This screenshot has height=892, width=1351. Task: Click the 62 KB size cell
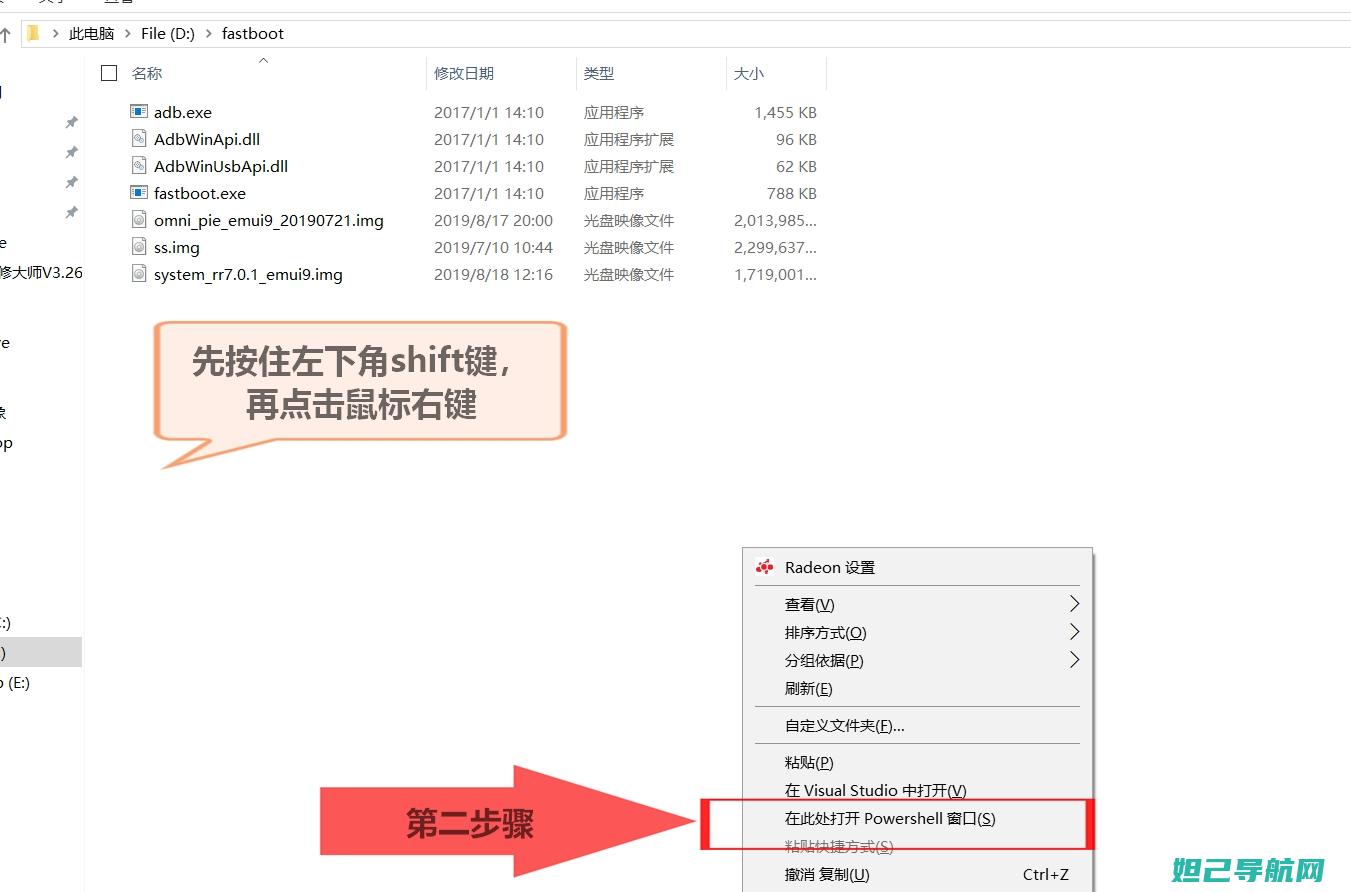coord(796,166)
